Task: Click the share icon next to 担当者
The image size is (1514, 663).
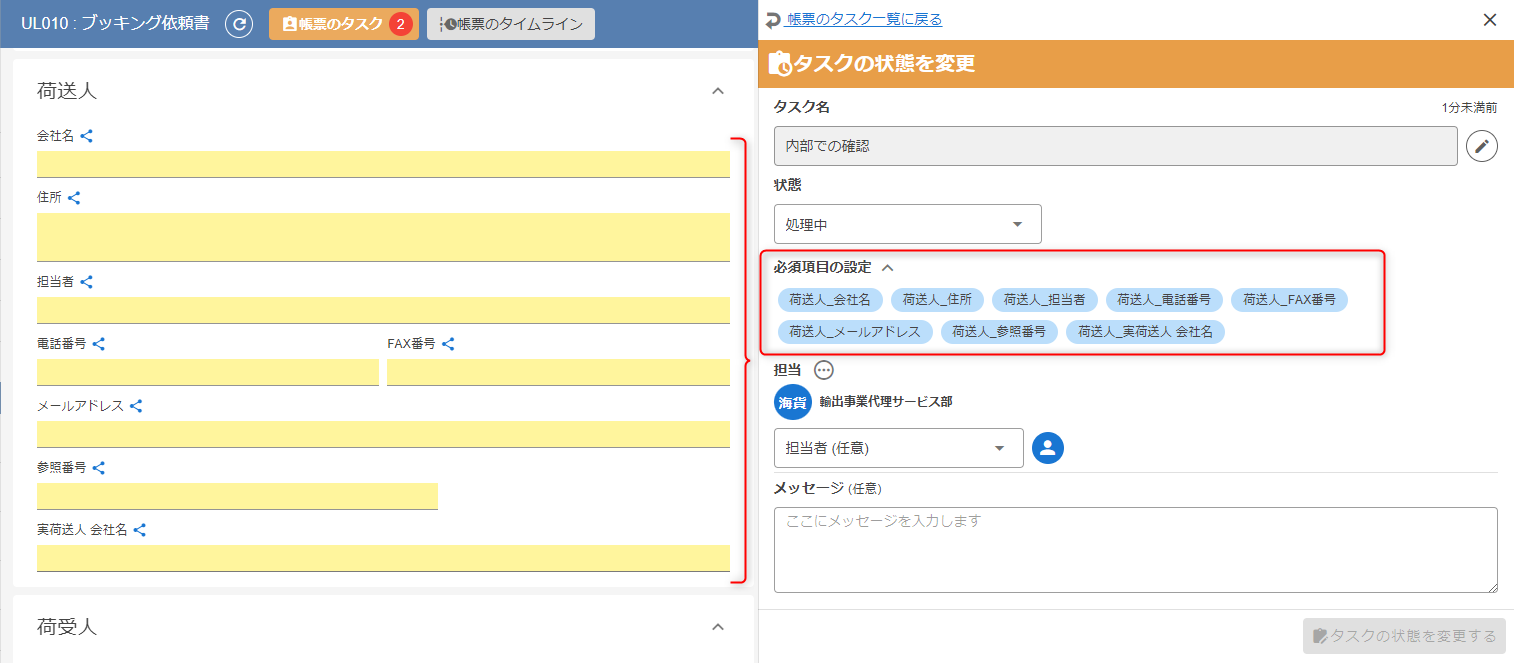Action: (87, 282)
